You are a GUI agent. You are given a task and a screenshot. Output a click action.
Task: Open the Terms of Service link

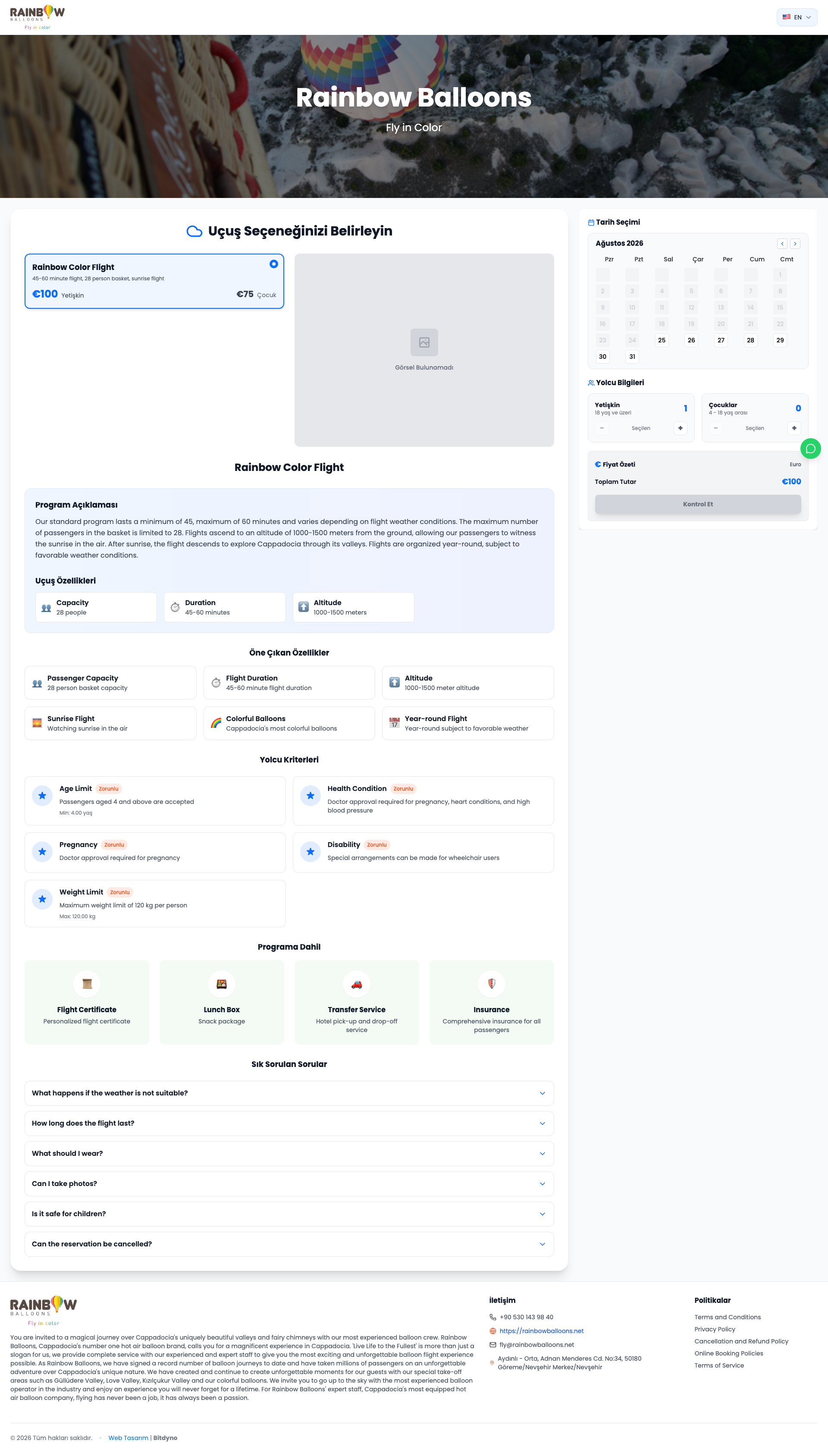pos(719,1365)
